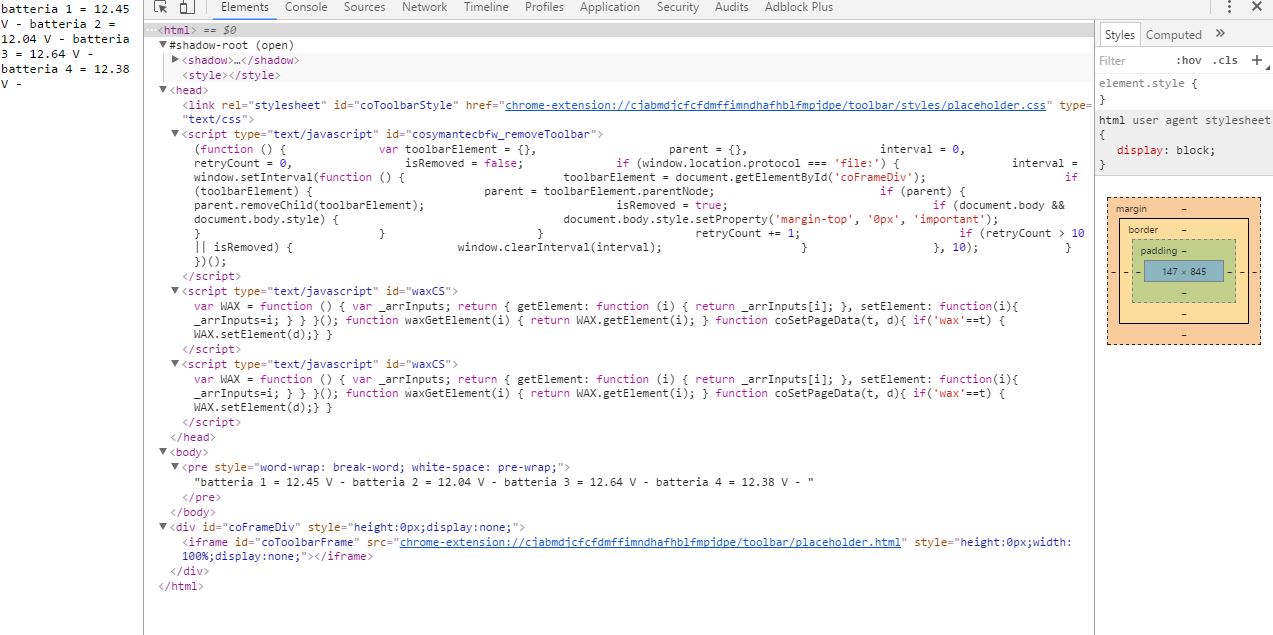Toggle the :hov element state panel
Screen dimensions: 1273x635
(x=1189, y=60)
